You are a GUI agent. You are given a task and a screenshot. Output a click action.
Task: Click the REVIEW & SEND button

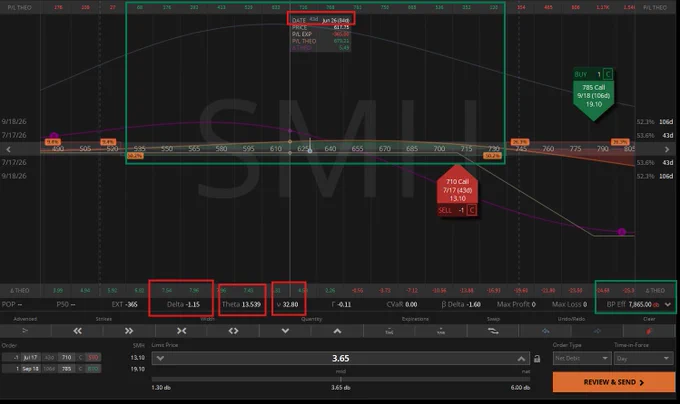coord(614,382)
